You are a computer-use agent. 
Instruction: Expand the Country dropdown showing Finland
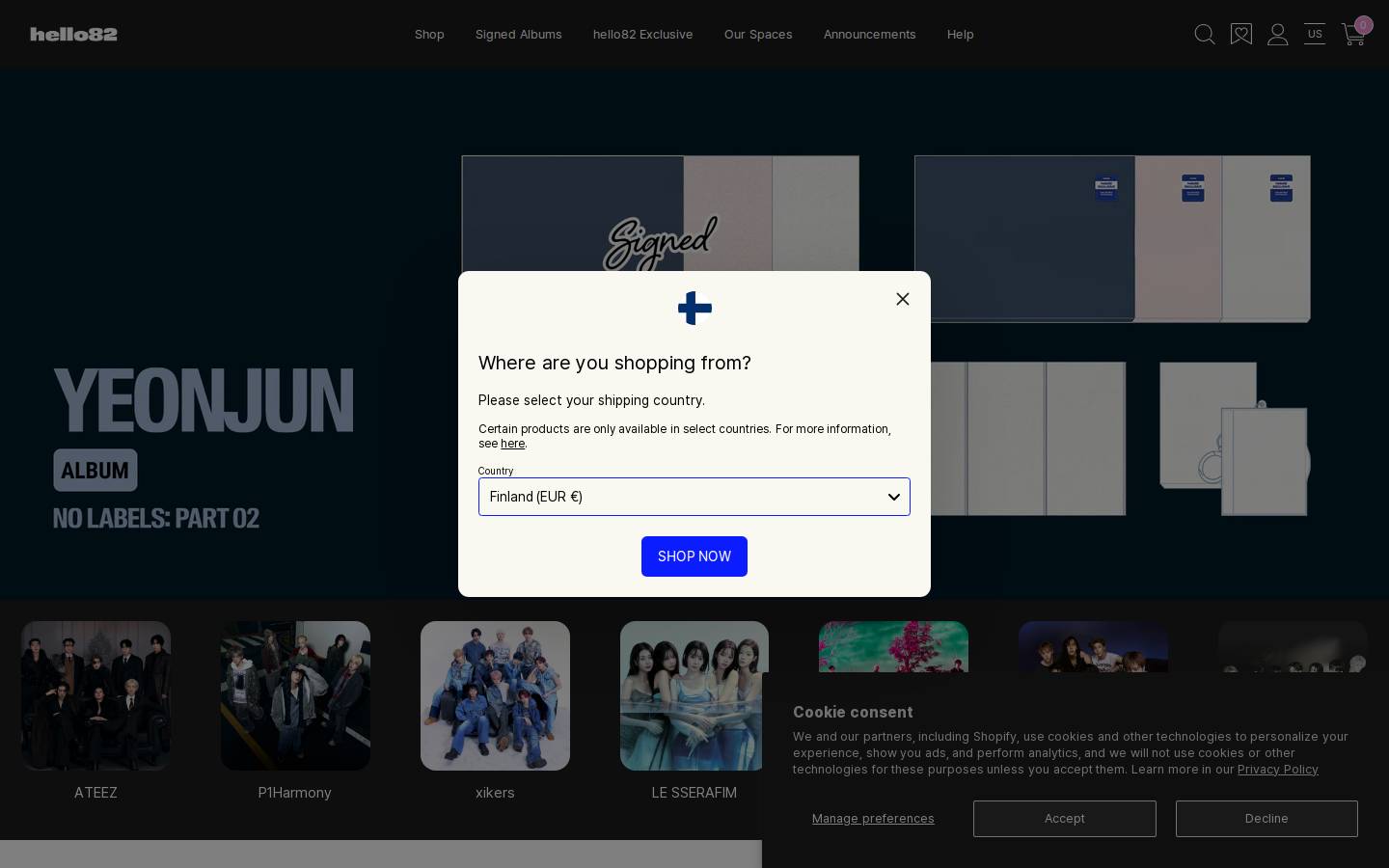coord(694,497)
